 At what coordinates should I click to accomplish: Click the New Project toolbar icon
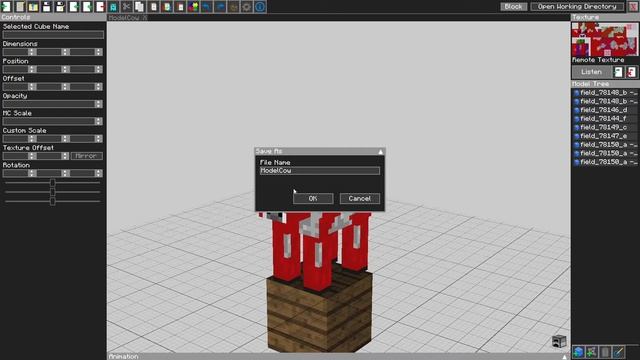click(6, 7)
